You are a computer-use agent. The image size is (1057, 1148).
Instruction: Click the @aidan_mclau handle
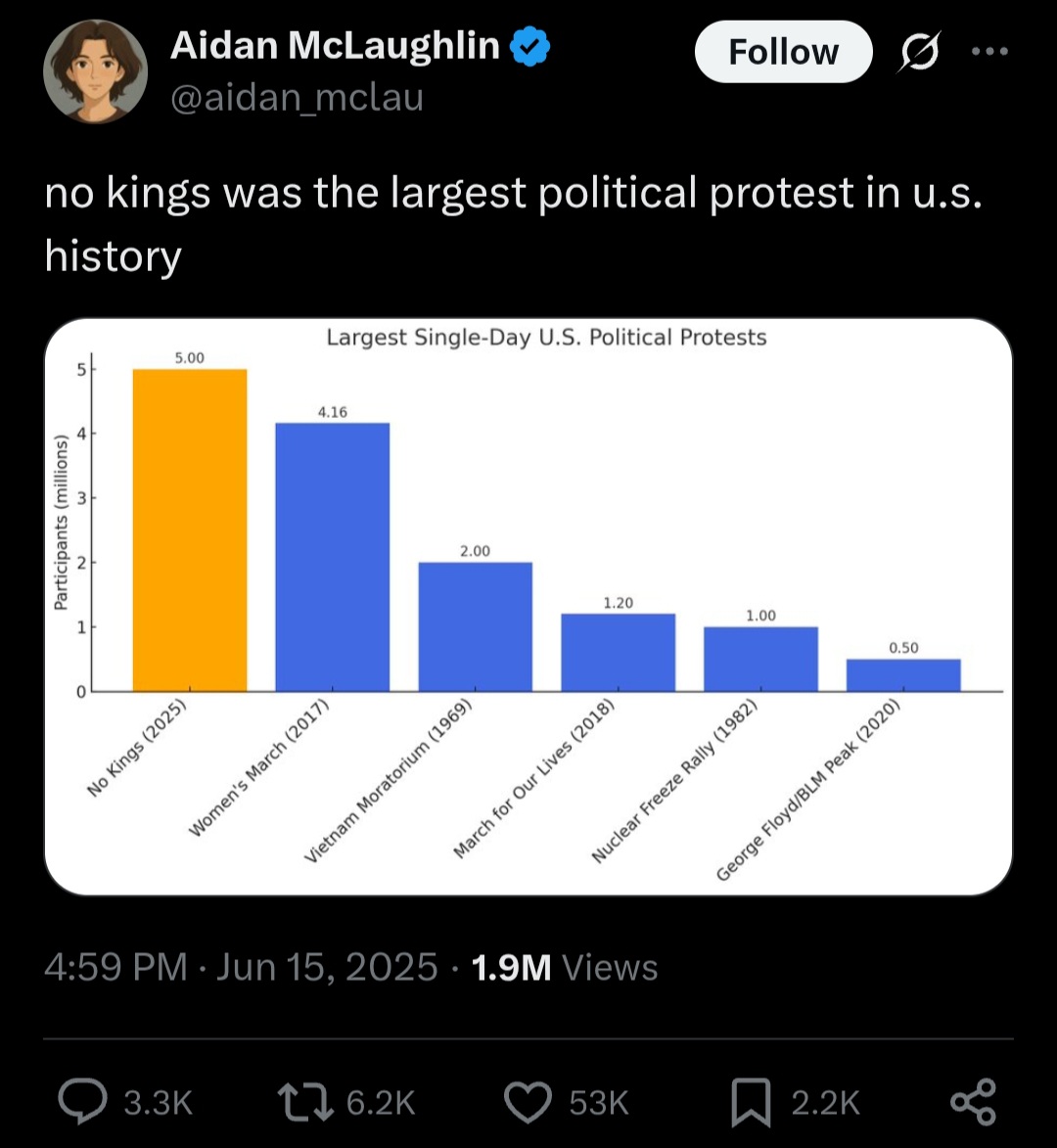coord(298,98)
